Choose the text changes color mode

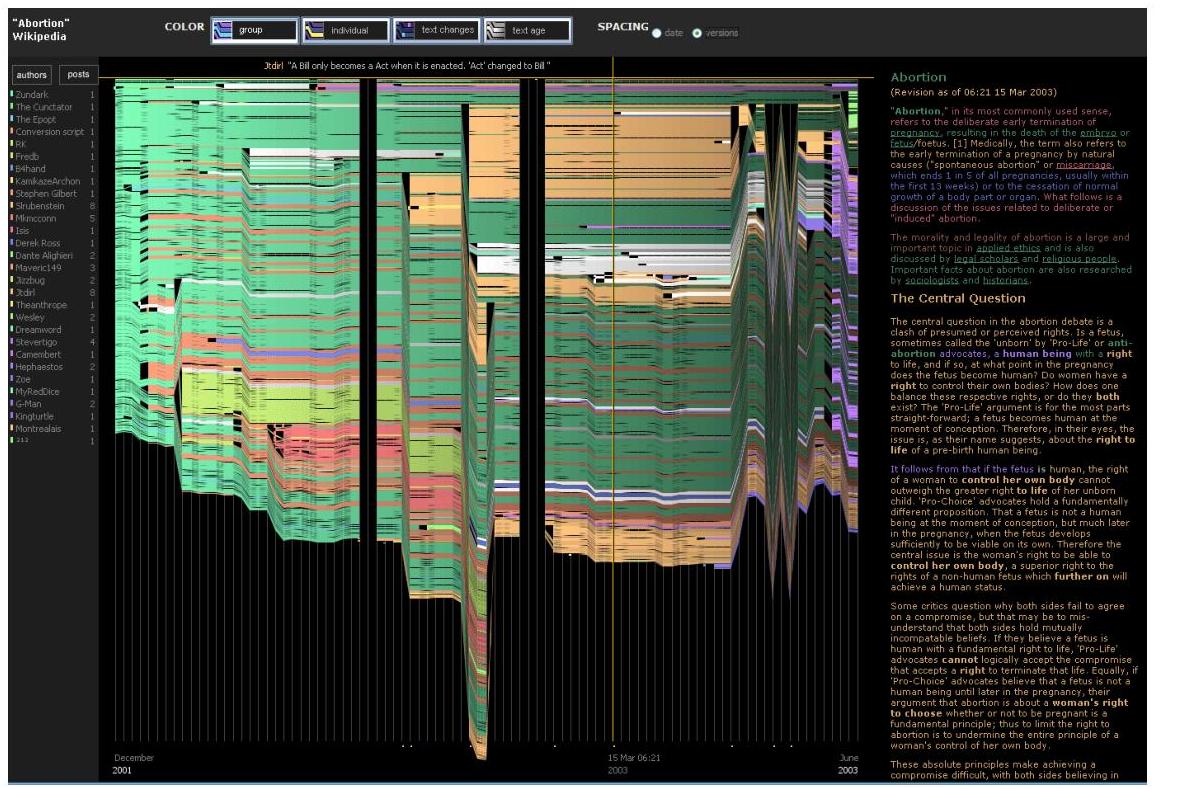pos(436,31)
